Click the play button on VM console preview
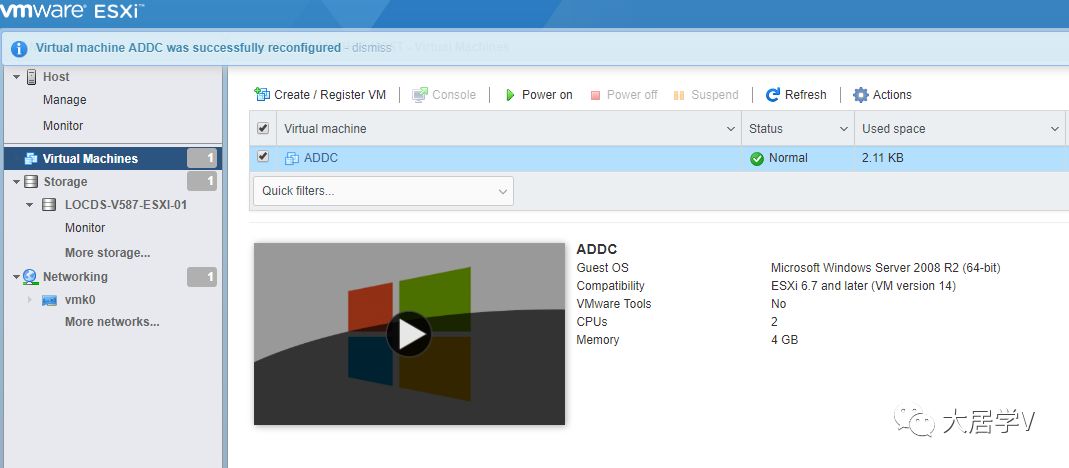The width and height of the screenshot is (1069, 468). point(409,334)
